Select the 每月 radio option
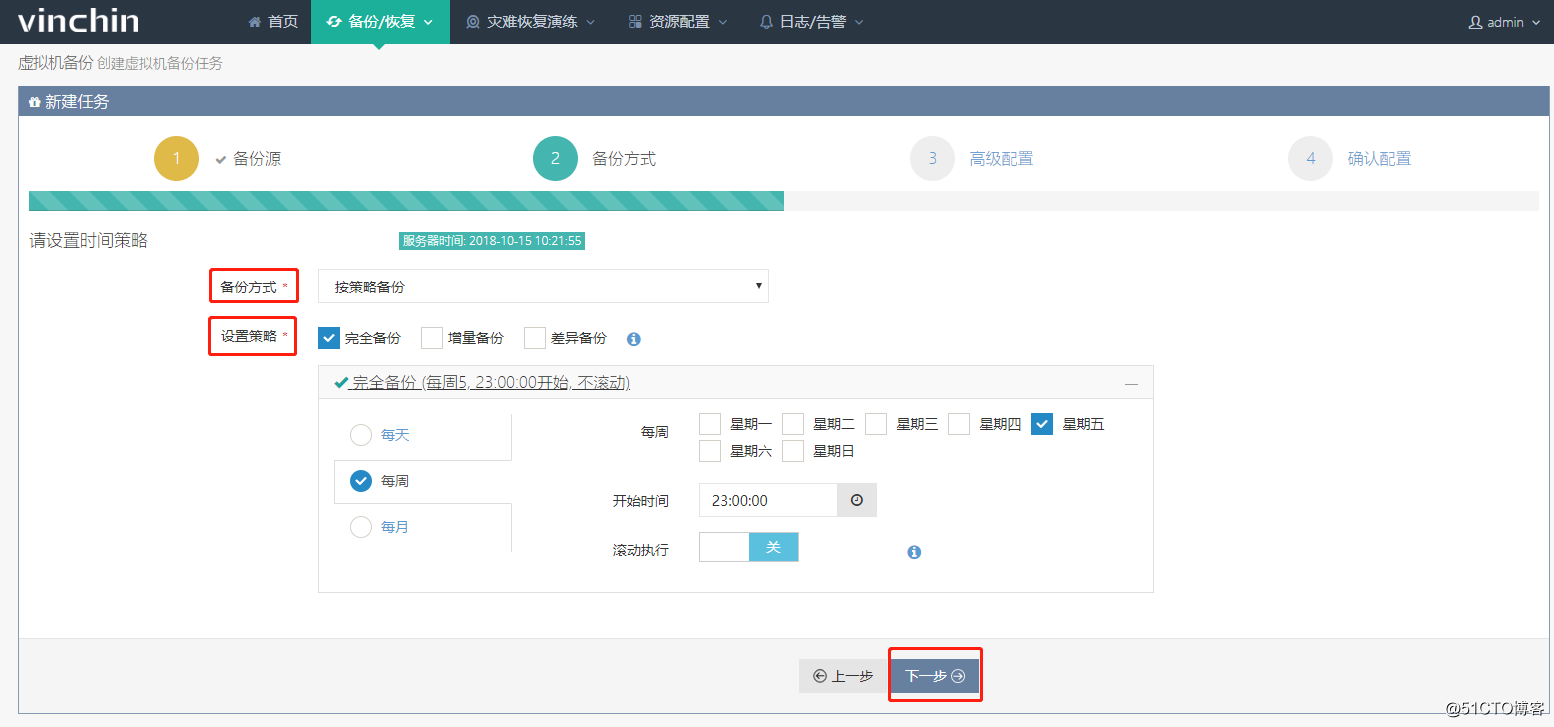 (x=361, y=527)
